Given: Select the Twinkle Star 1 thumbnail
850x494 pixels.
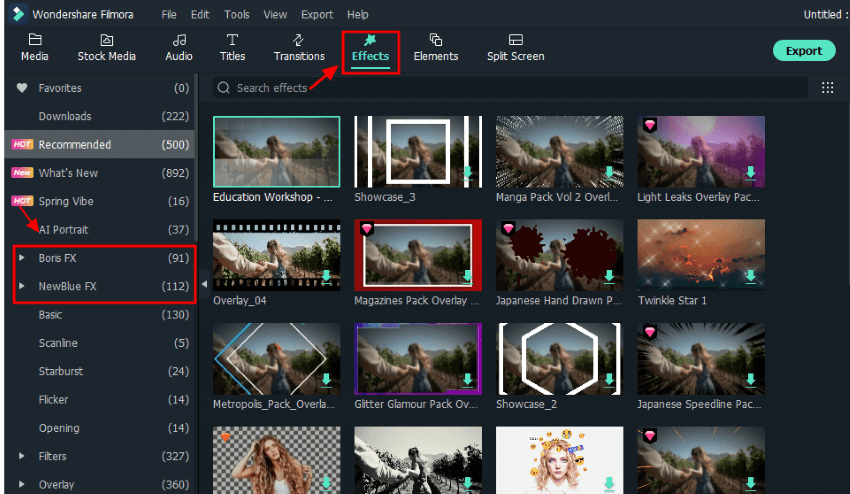Looking at the screenshot, I should [701, 254].
